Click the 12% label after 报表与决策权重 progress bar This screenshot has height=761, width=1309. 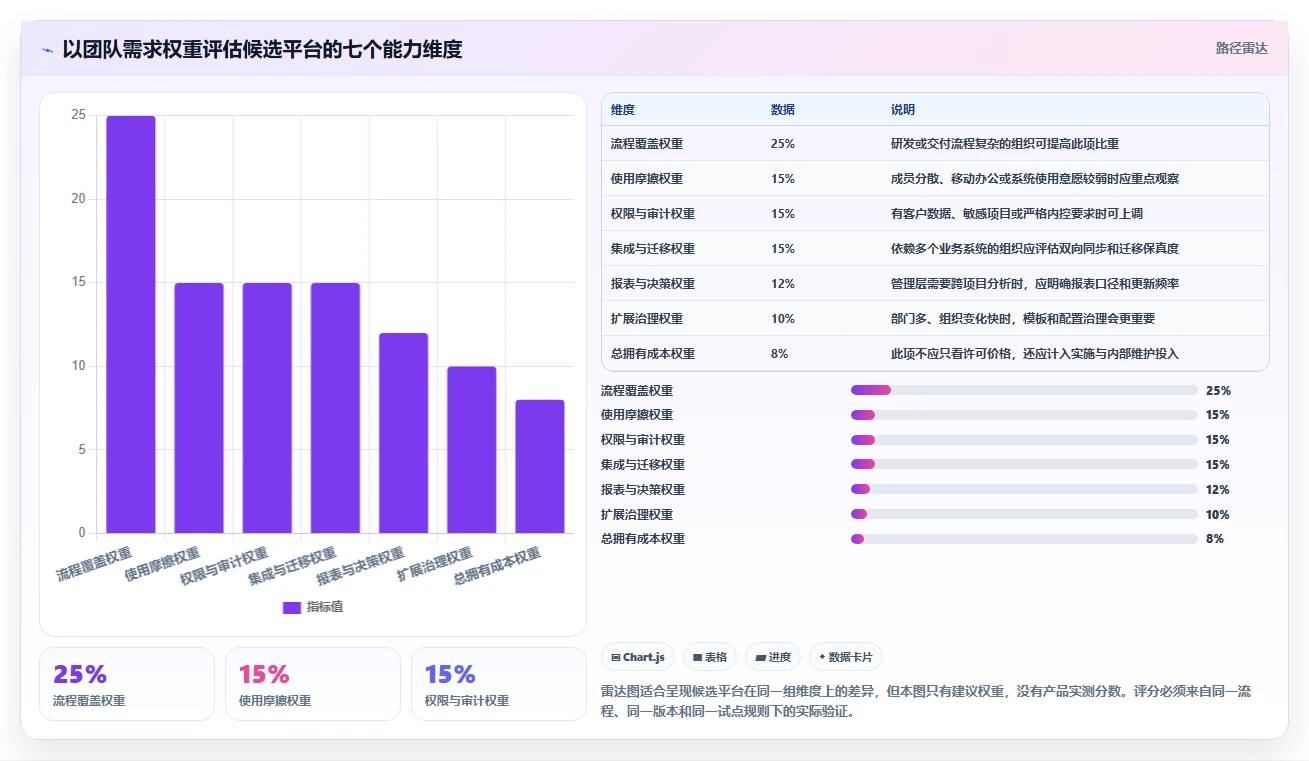coord(1218,490)
